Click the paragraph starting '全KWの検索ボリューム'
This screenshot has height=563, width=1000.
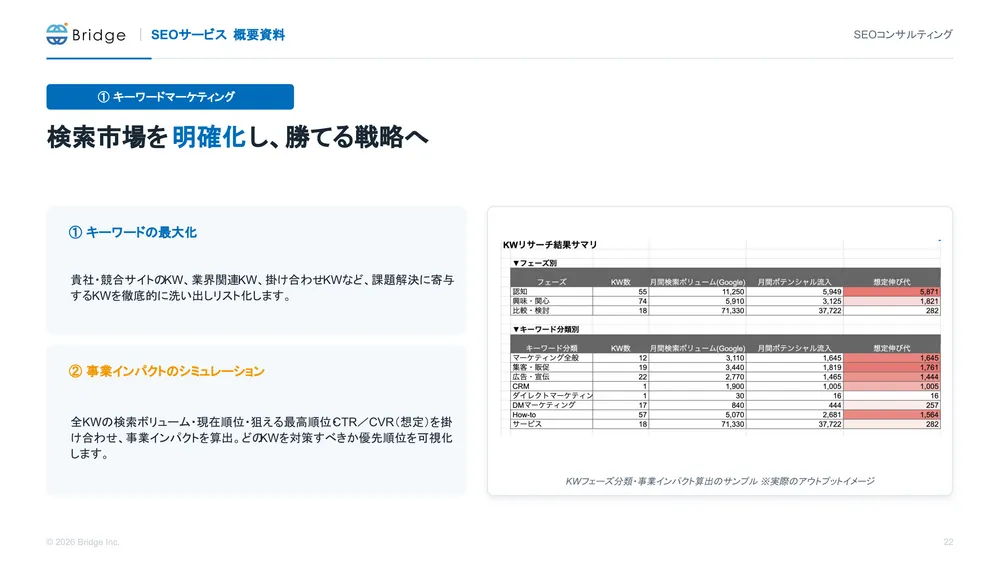pyautogui.click(x=261, y=437)
